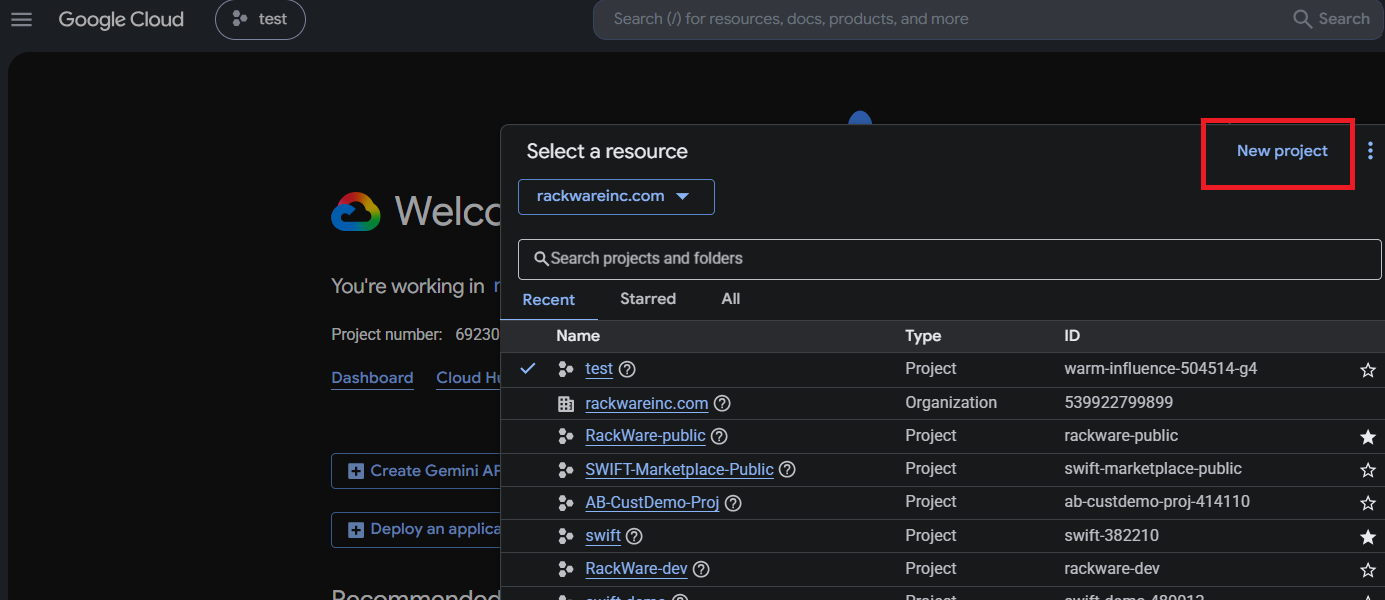This screenshot has width=1385, height=600.
Task: Click the swift-marketplace-public ID cell
Action: 1153,469
